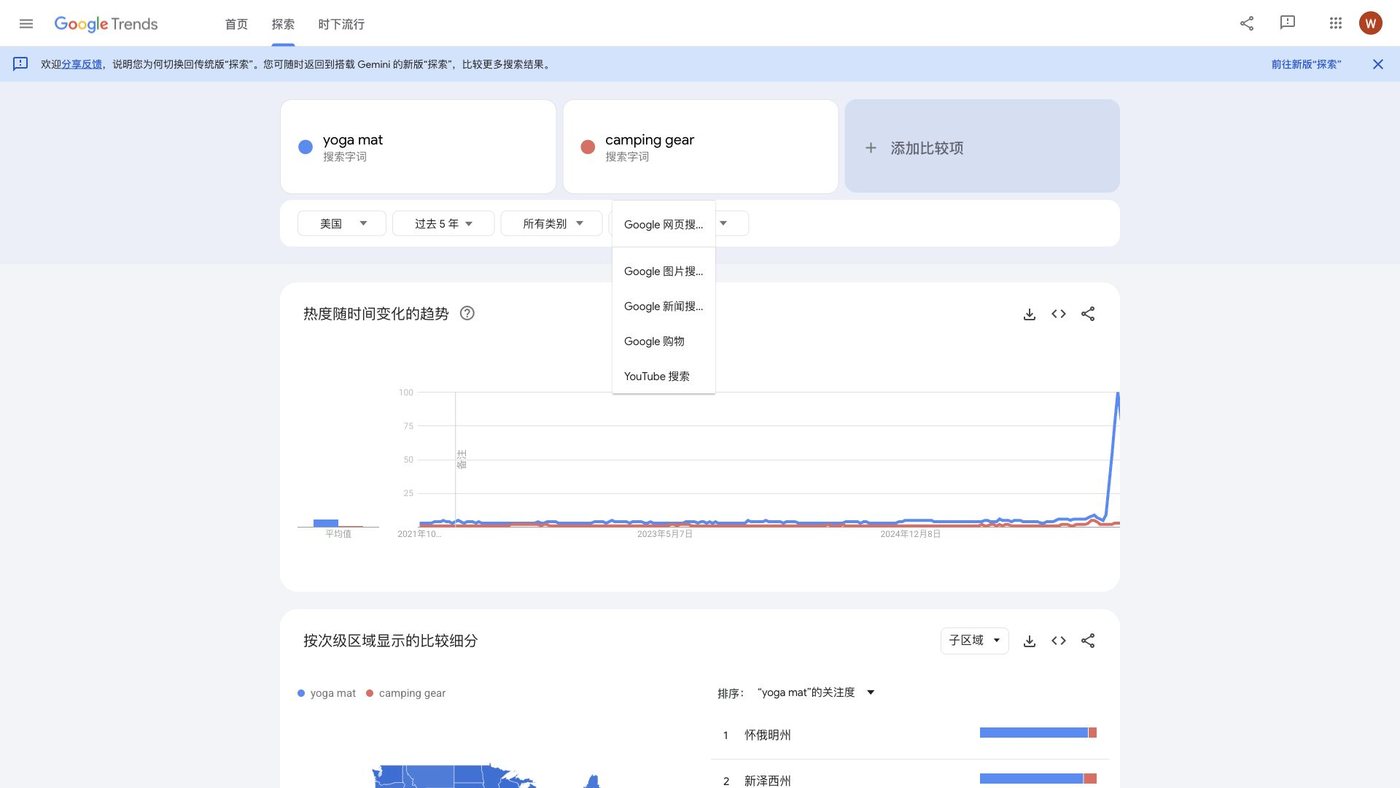Click the plus icon to add comparison
This screenshot has width=1400, height=788.
[871, 148]
